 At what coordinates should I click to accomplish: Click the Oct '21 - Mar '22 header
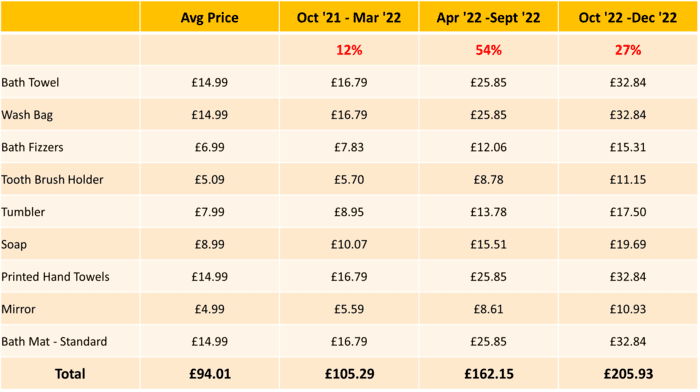point(349,17)
